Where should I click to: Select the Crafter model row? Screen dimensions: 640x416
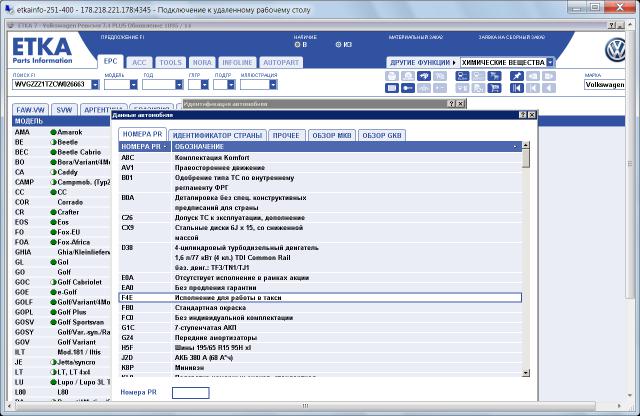pyautogui.click(x=62, y=212)
